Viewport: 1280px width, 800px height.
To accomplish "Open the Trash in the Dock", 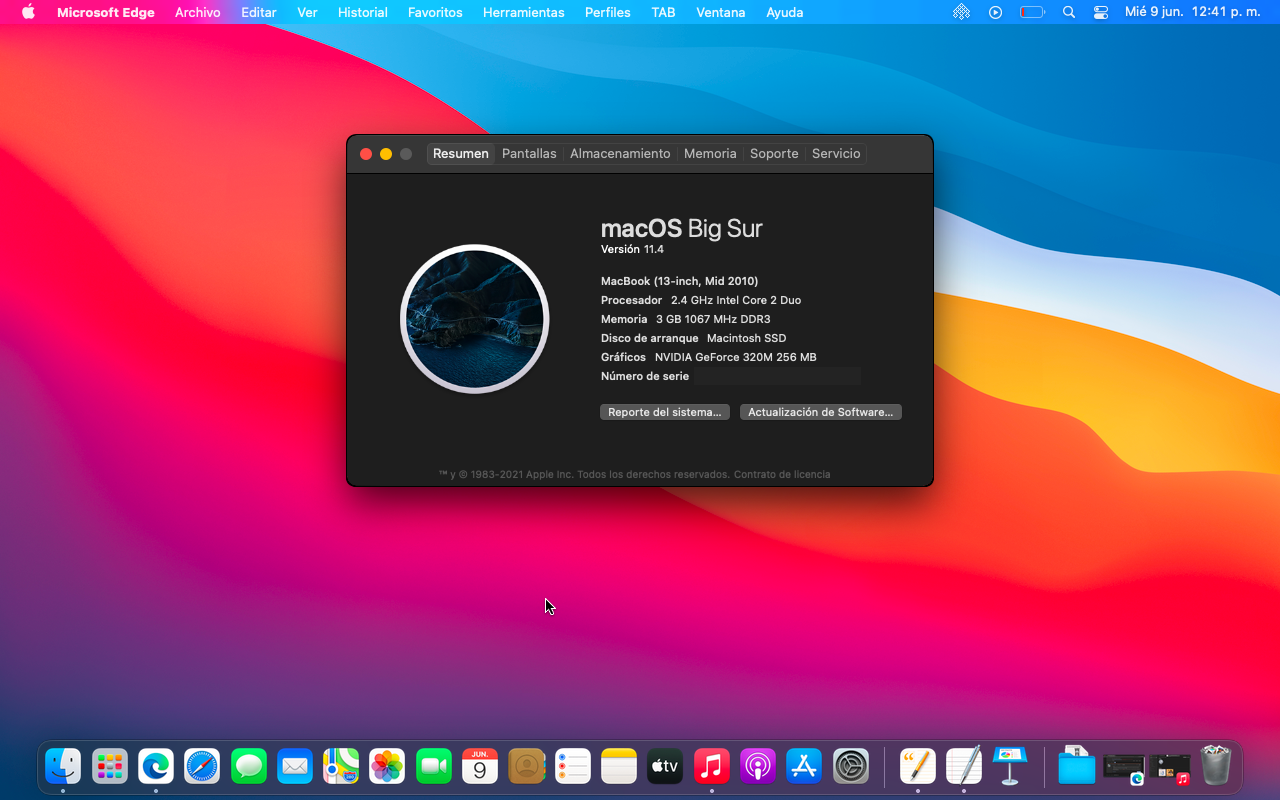I will coord(1215,767).
